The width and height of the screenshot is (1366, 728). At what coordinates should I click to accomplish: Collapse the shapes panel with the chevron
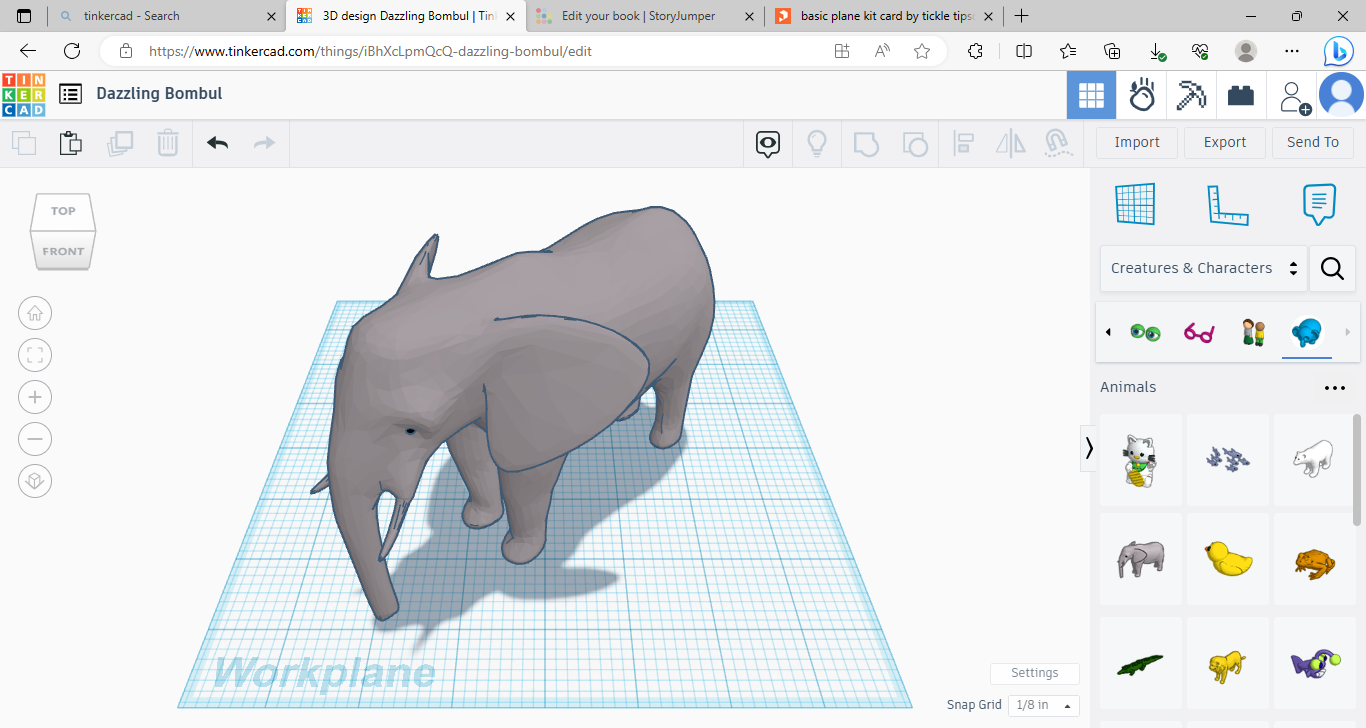click(1089, 448)
